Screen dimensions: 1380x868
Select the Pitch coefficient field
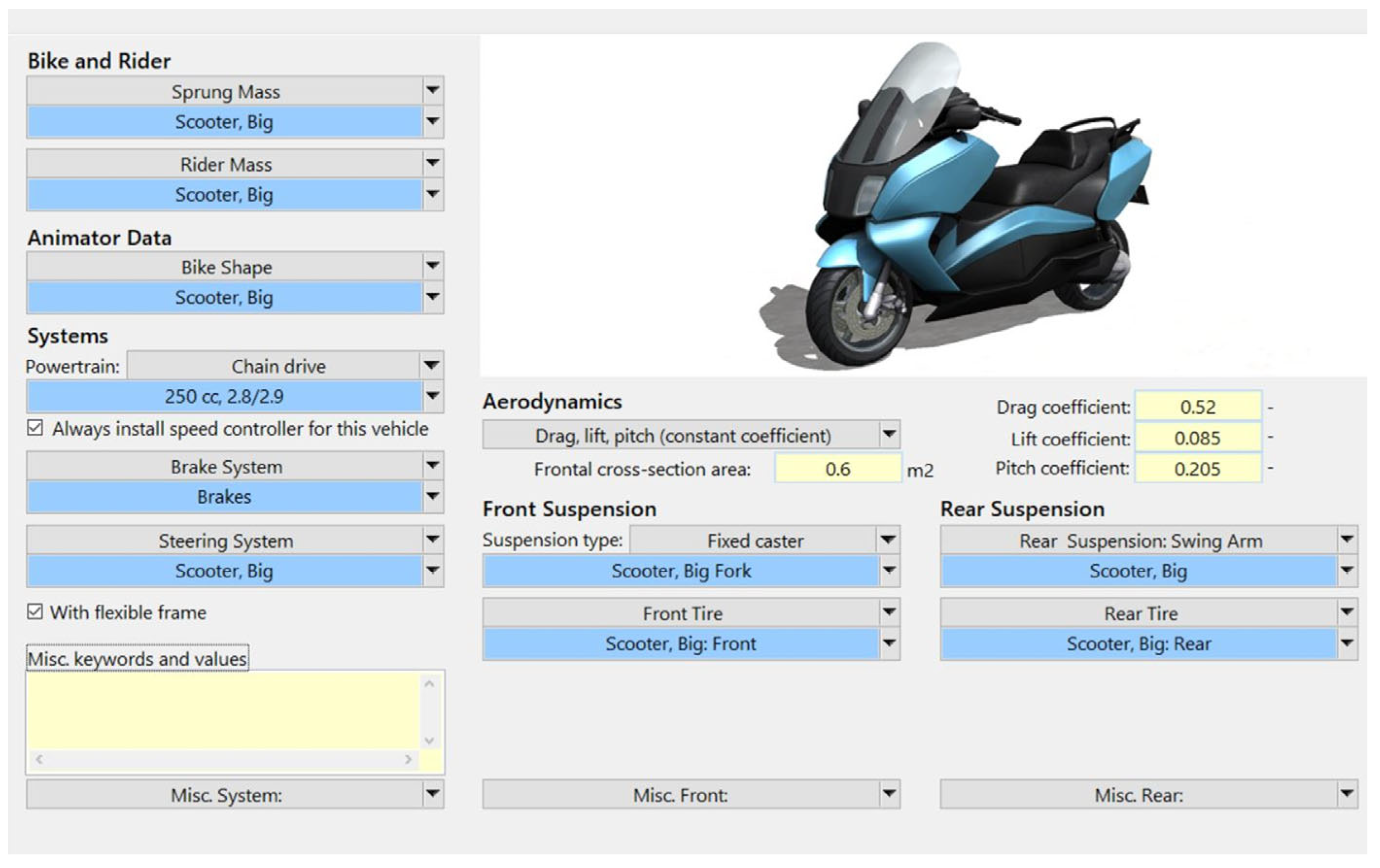tap(1198, 469)
